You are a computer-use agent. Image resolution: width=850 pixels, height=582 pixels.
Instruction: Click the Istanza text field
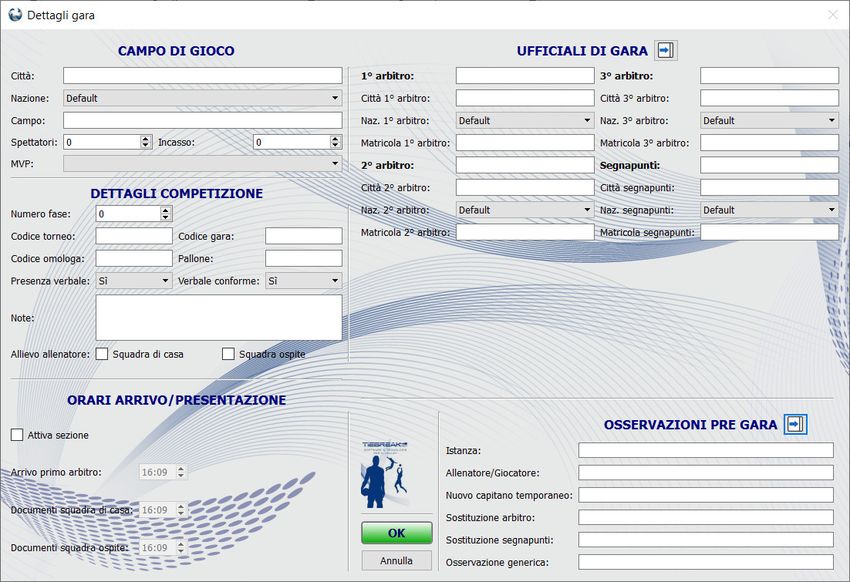705,451
